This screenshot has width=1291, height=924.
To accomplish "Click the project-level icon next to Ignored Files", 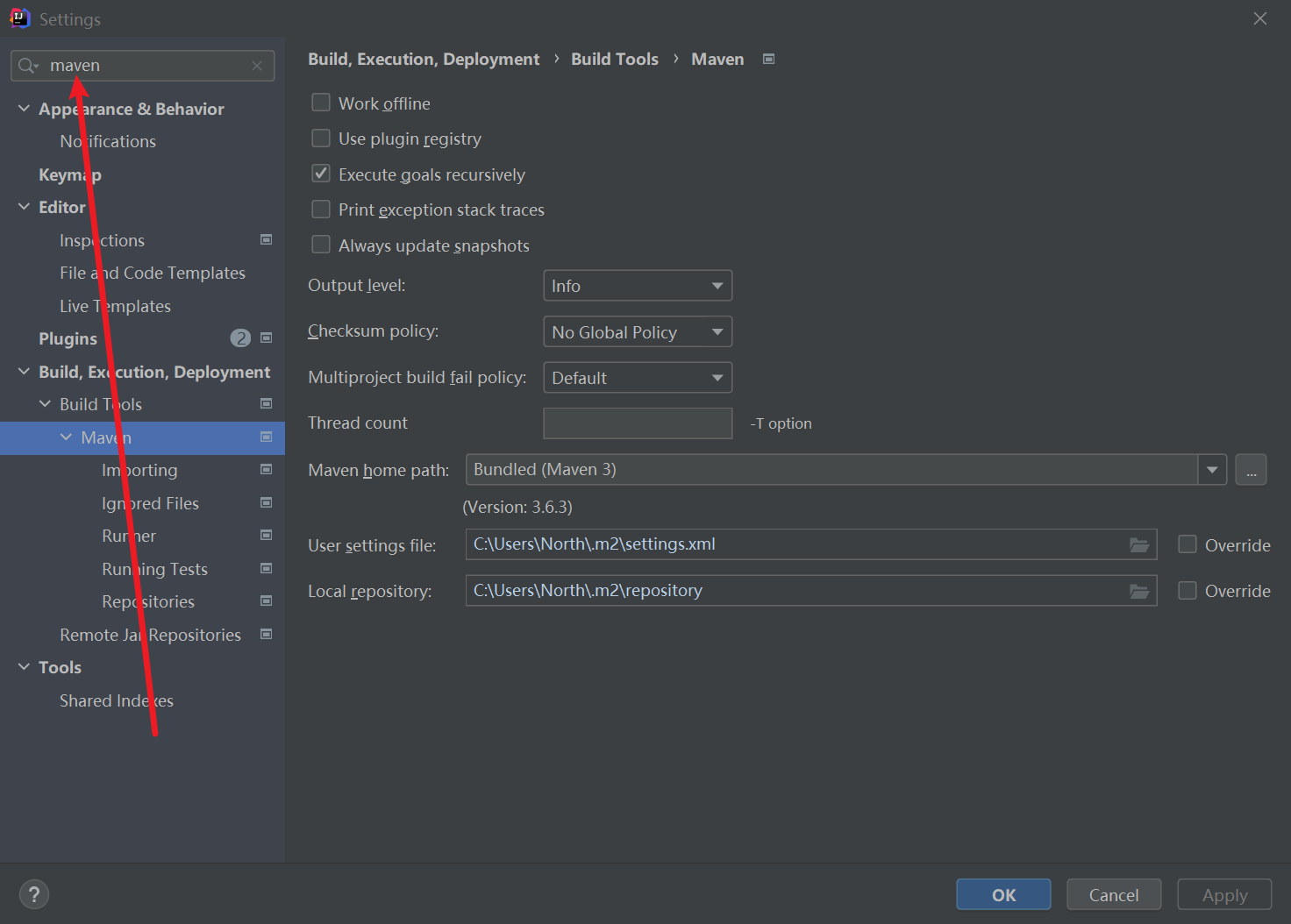I will point(267,502).
